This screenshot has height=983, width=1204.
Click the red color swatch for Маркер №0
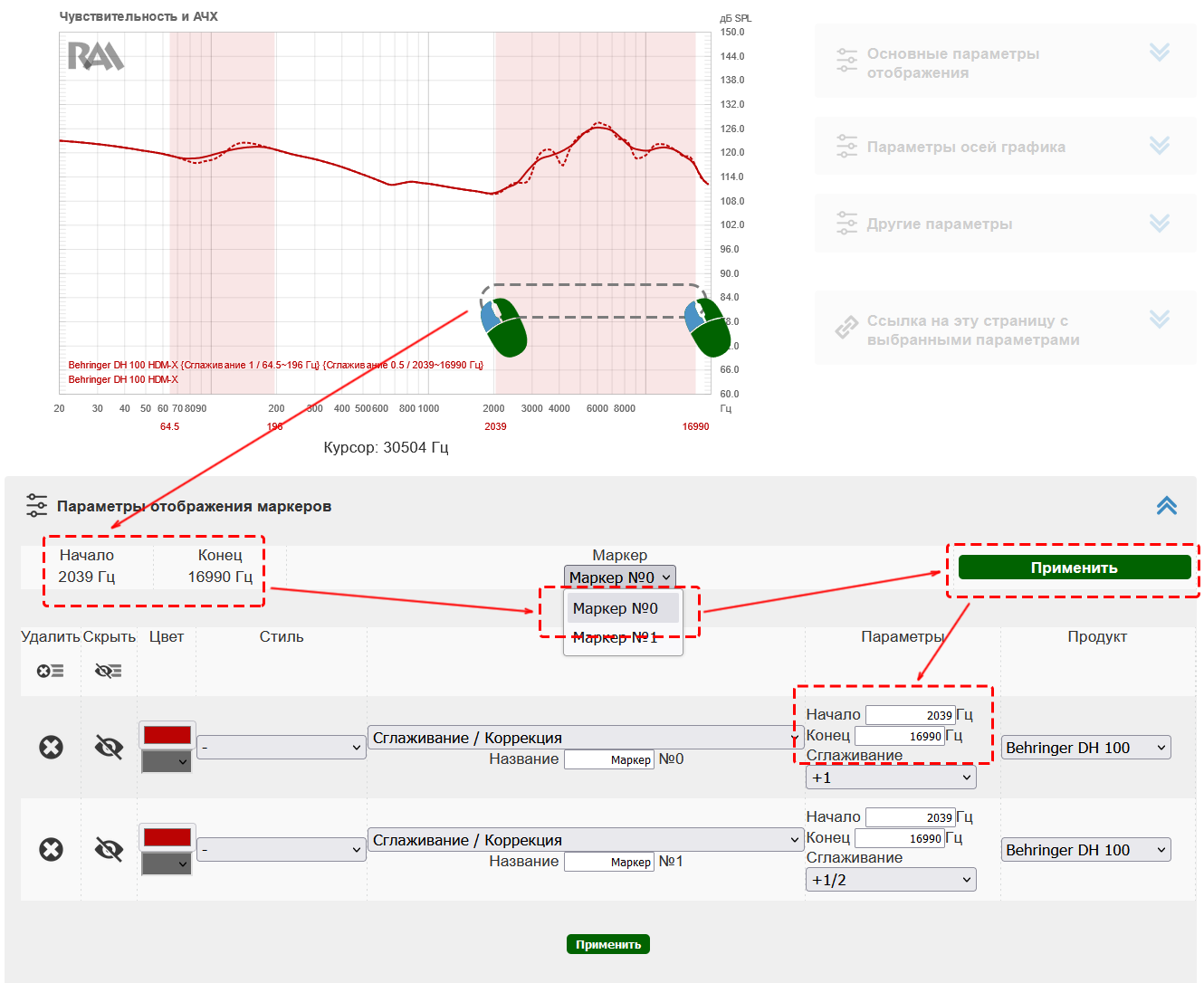coord(167,735)
